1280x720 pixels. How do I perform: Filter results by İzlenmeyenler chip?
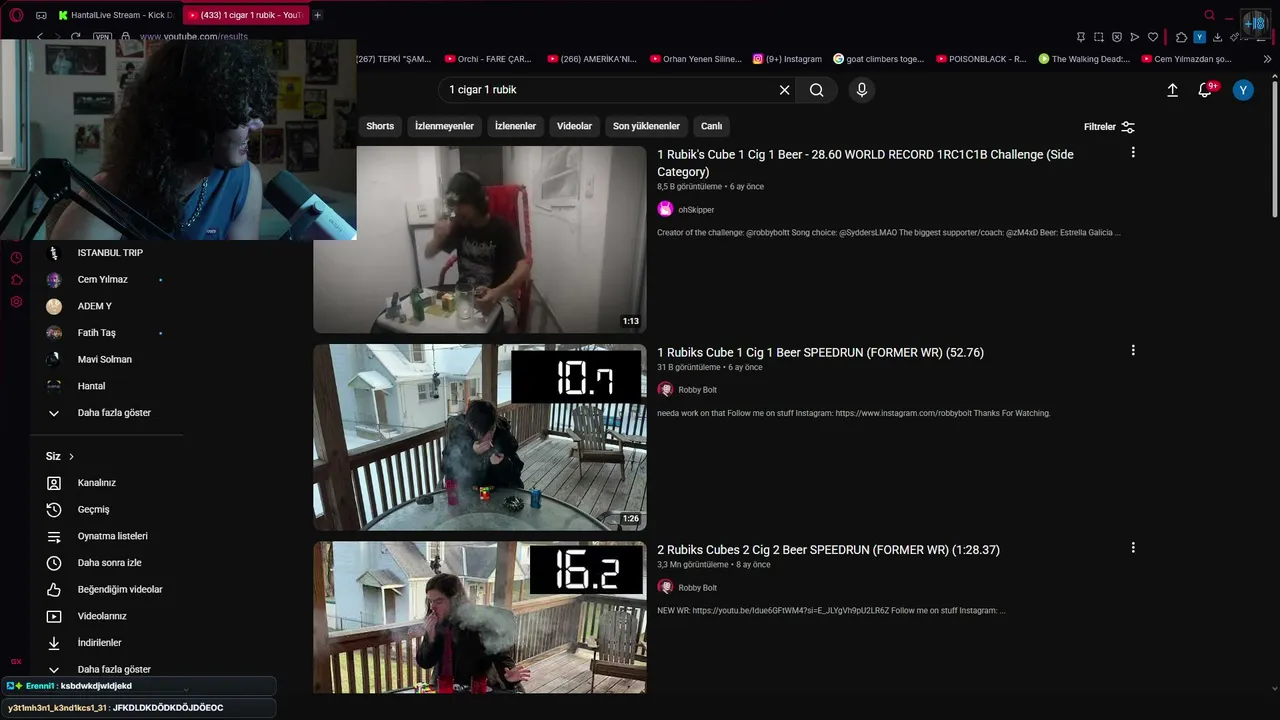tap(445, 126)
